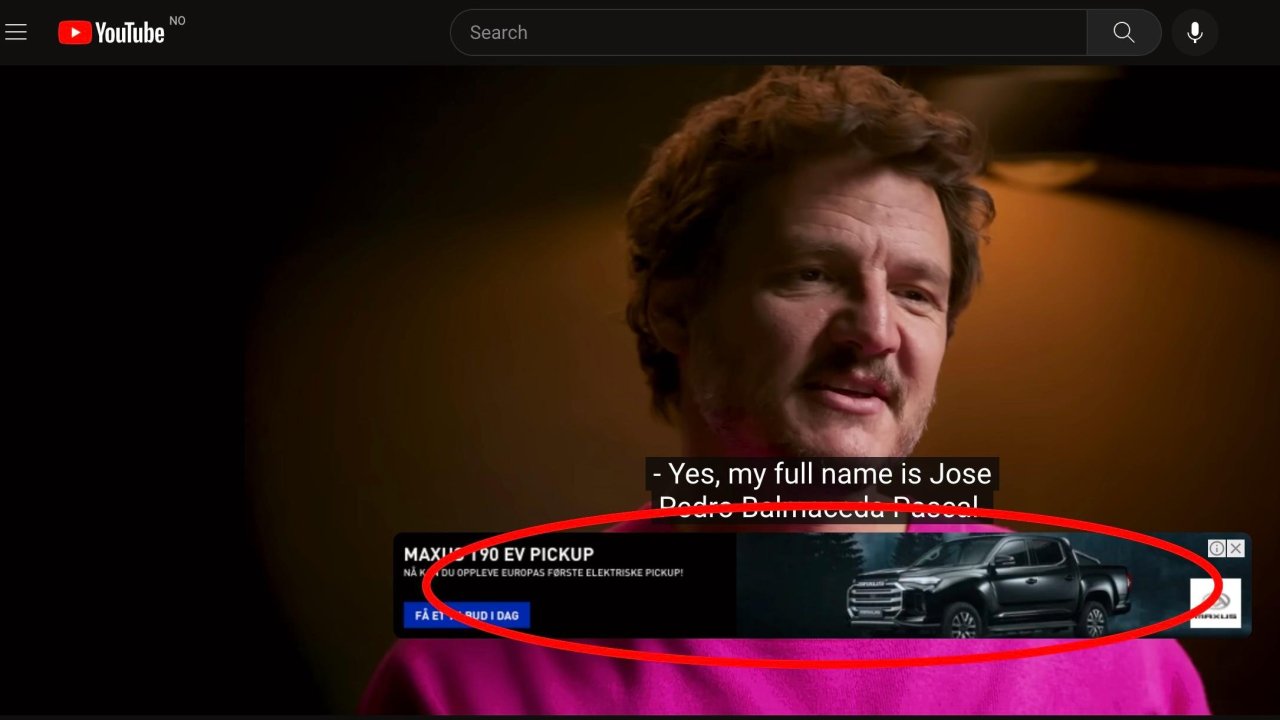This screenshot has height=720, width=1280.
Task: Click the search button in the top bar
Action: click(1123, 32)
